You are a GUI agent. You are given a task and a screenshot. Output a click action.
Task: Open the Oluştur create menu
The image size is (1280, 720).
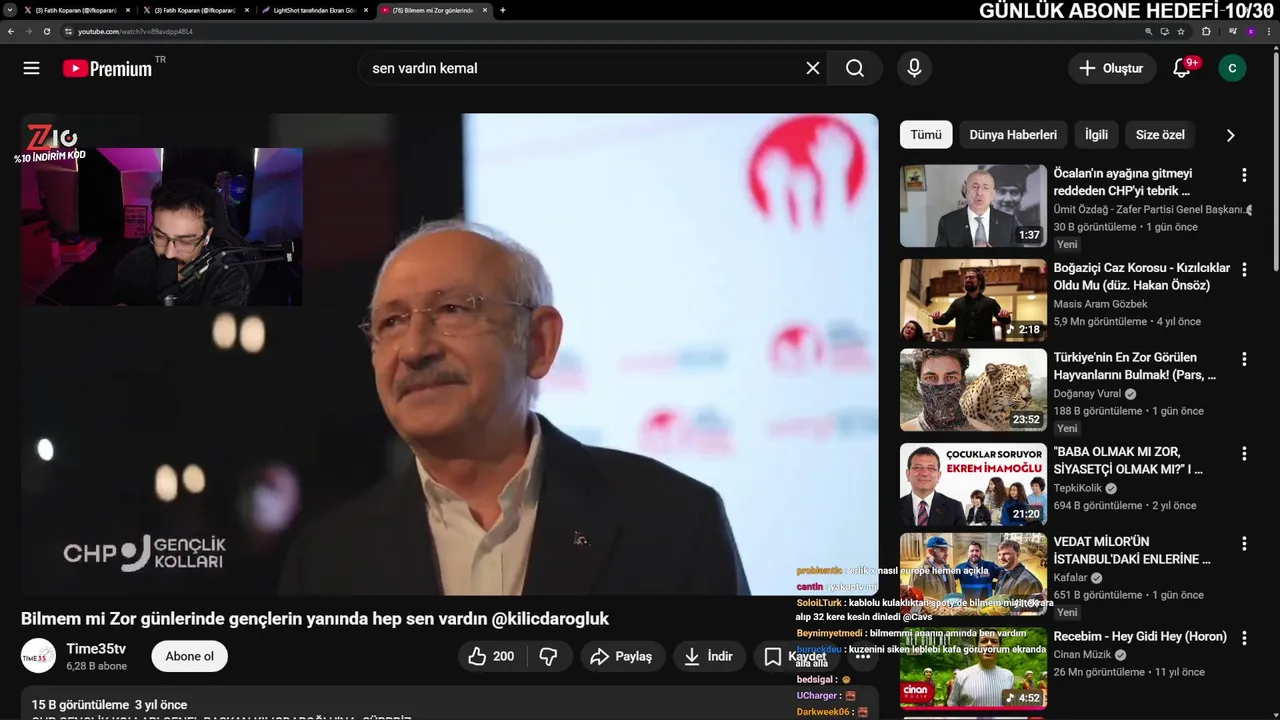tap(1111, 68)
